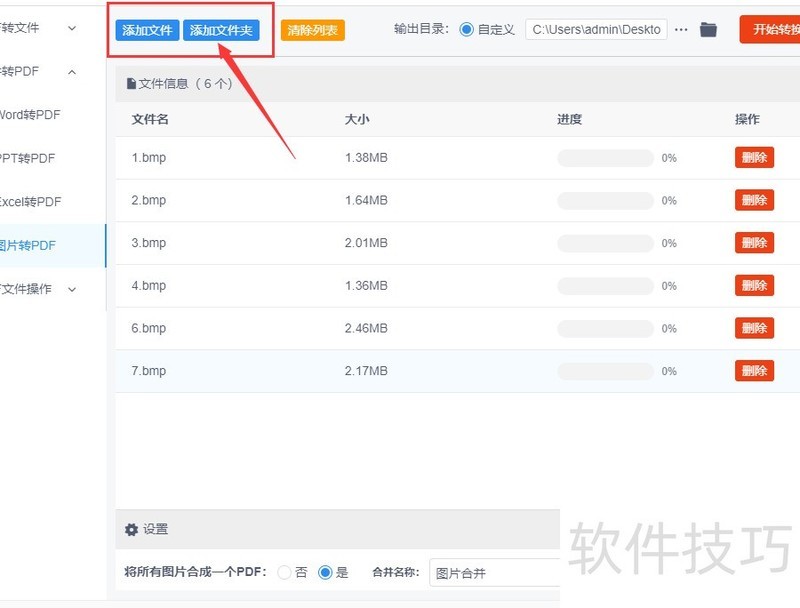Open the Word转PDF menu item
This screenshot has width=800, height=608.
30,115
